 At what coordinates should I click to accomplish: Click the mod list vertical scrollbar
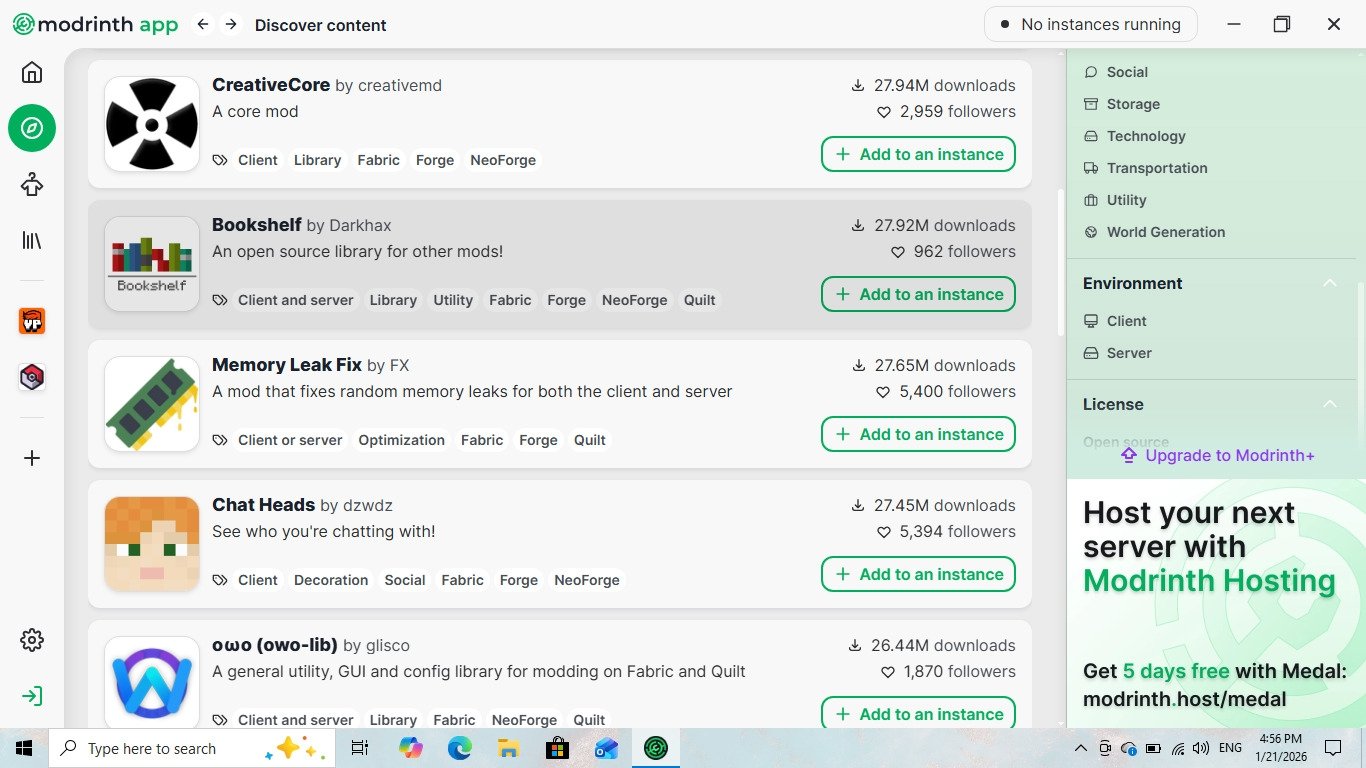click(1061, 262)
